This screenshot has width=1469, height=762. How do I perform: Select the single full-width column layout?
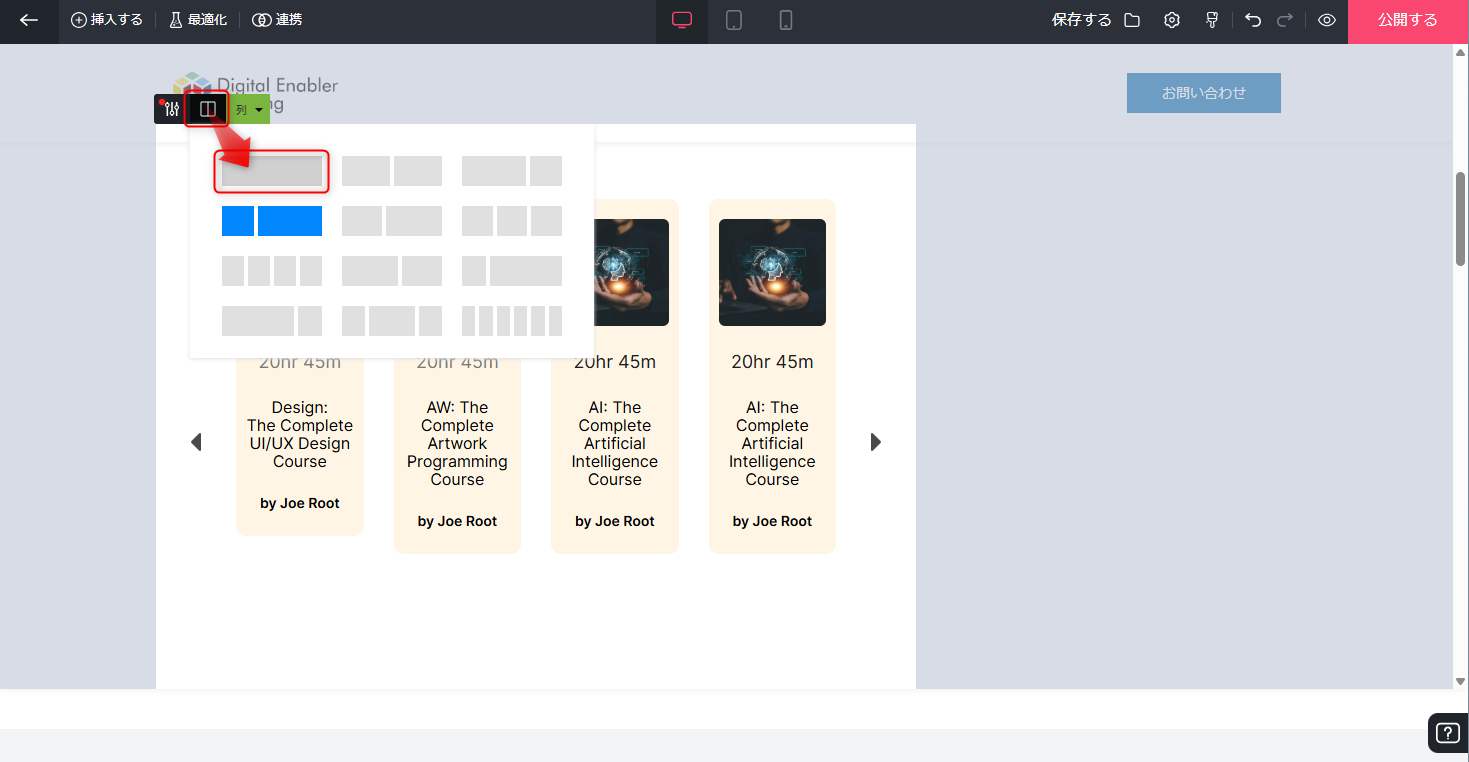point(272,171)
